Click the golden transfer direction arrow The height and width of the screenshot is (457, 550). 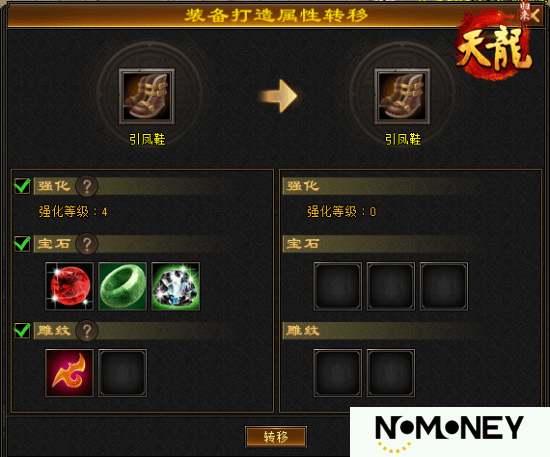279,96
